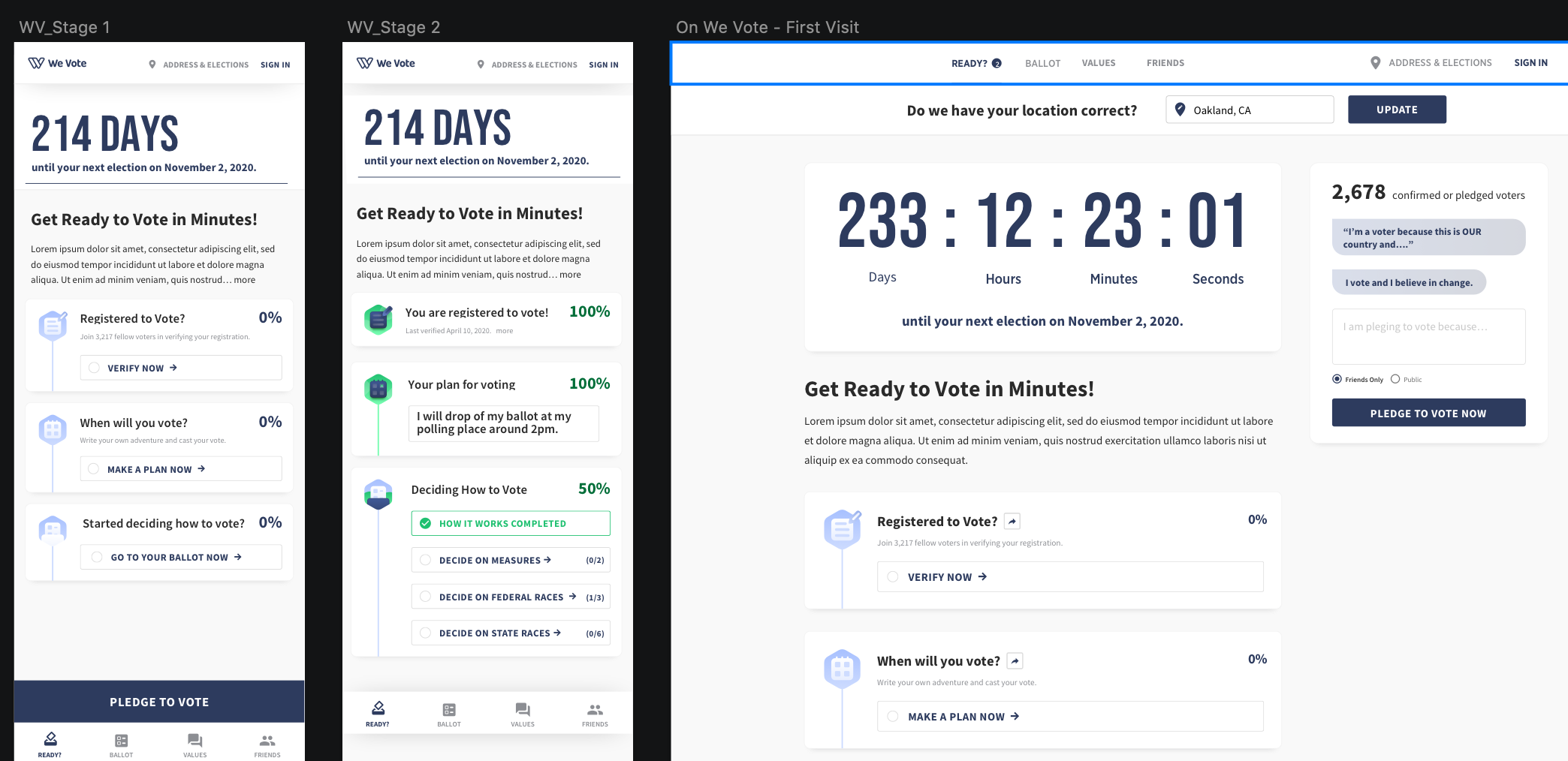Select the Friends Only radio button

pos(1336,379)
